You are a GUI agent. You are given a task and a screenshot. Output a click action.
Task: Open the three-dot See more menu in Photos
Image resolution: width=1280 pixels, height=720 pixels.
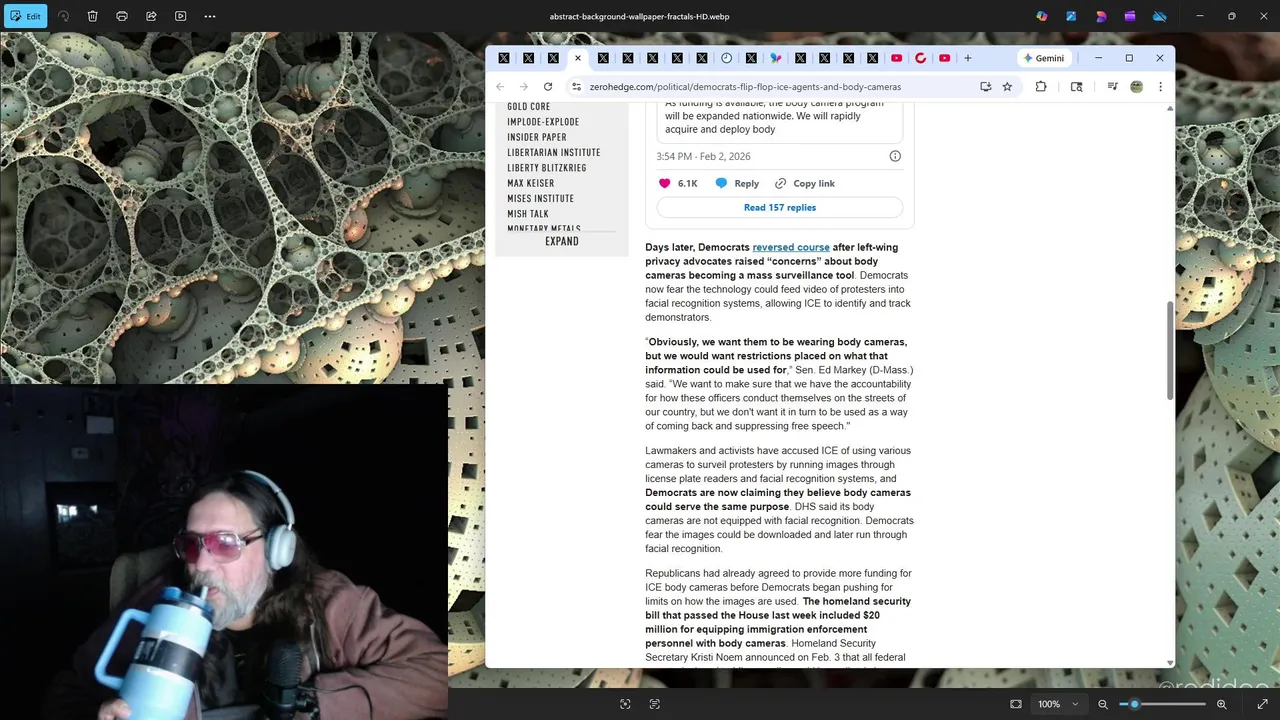(x=210, y=16)
